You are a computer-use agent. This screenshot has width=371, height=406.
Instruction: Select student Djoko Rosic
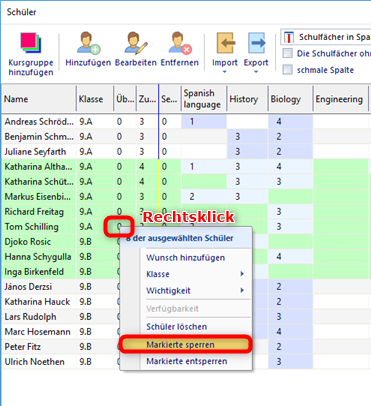(x=28, y=242)
